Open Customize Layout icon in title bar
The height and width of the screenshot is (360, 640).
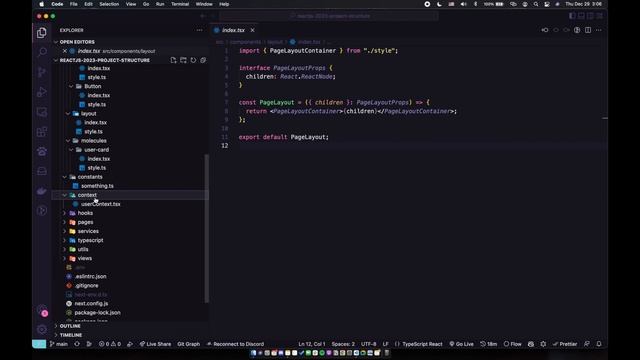click(x=600, y=16)
